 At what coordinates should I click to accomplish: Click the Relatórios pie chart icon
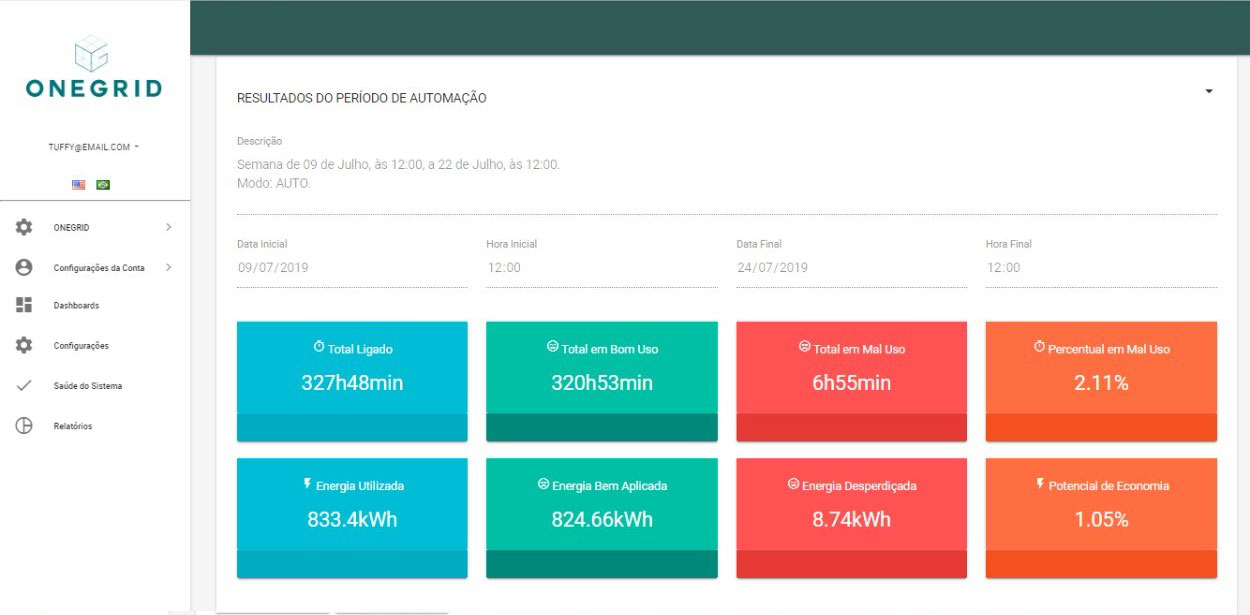coord(24,425)
